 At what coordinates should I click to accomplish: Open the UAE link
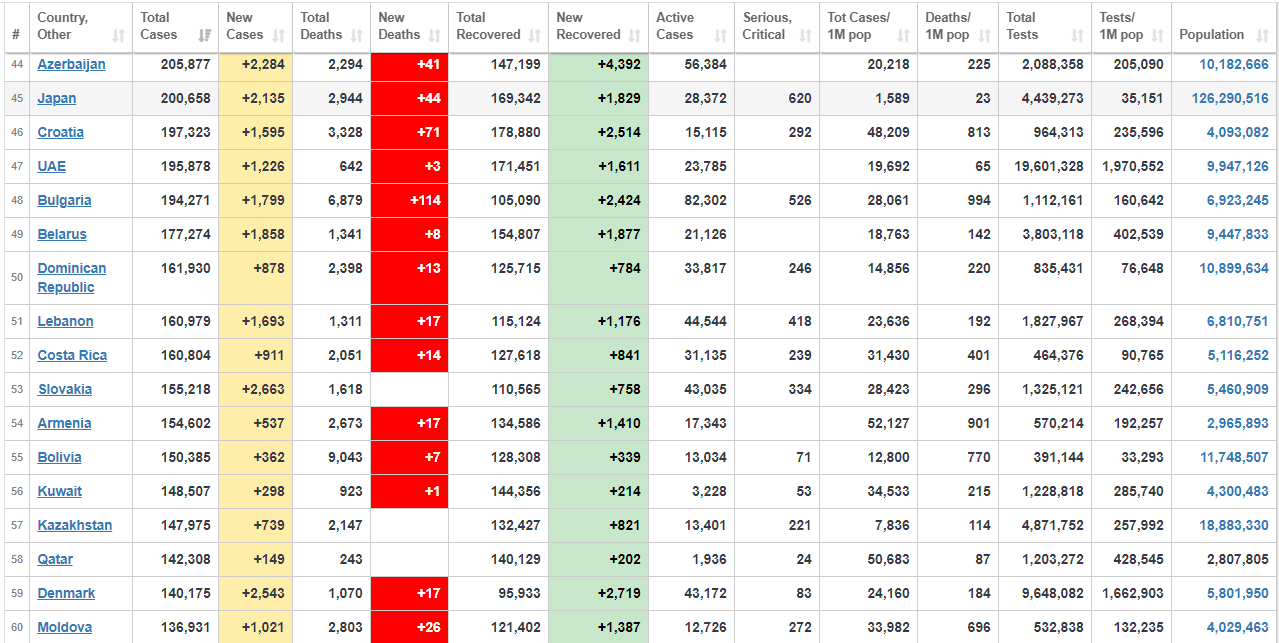52,166
